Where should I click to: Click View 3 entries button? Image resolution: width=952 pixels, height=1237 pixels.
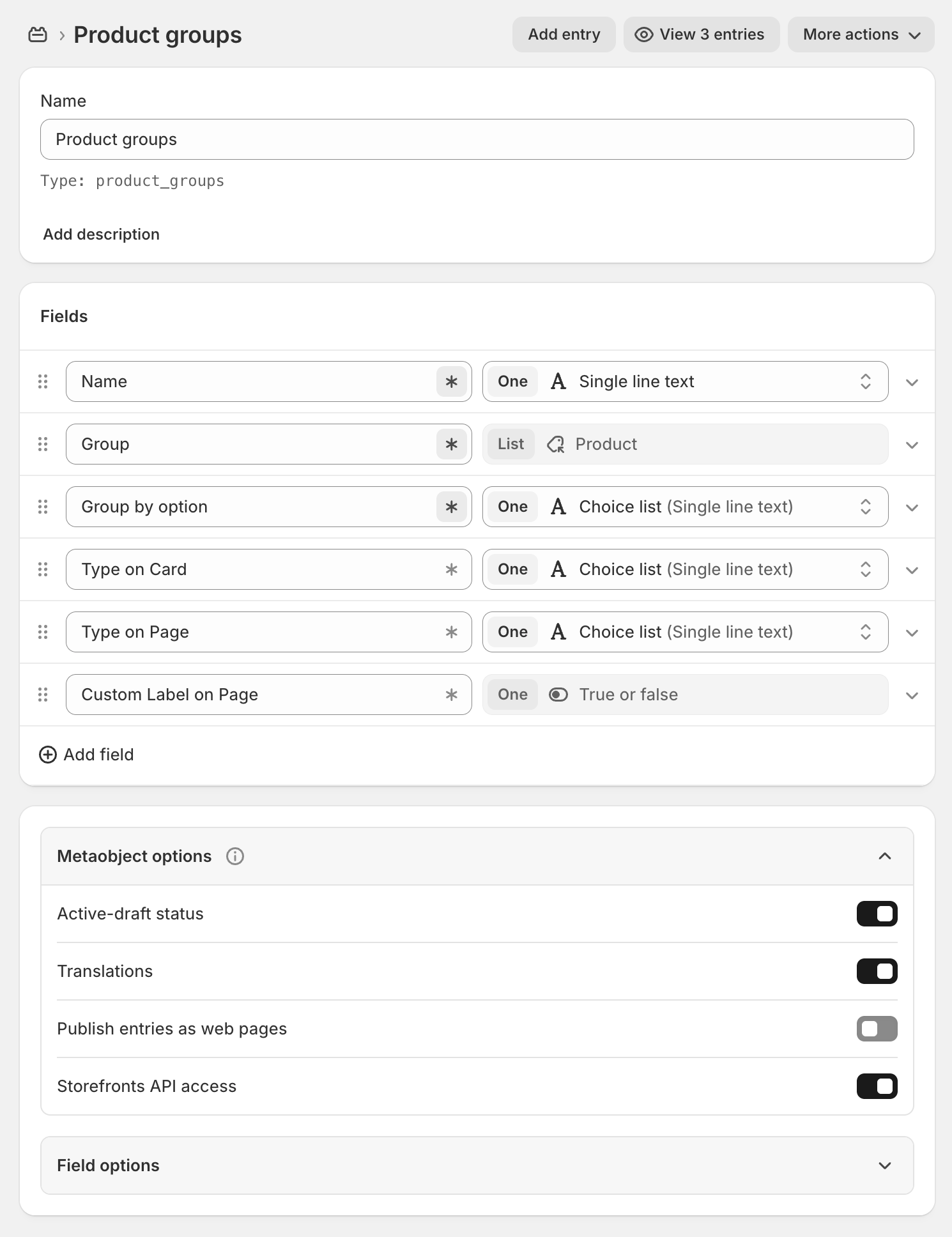(701, 35)
